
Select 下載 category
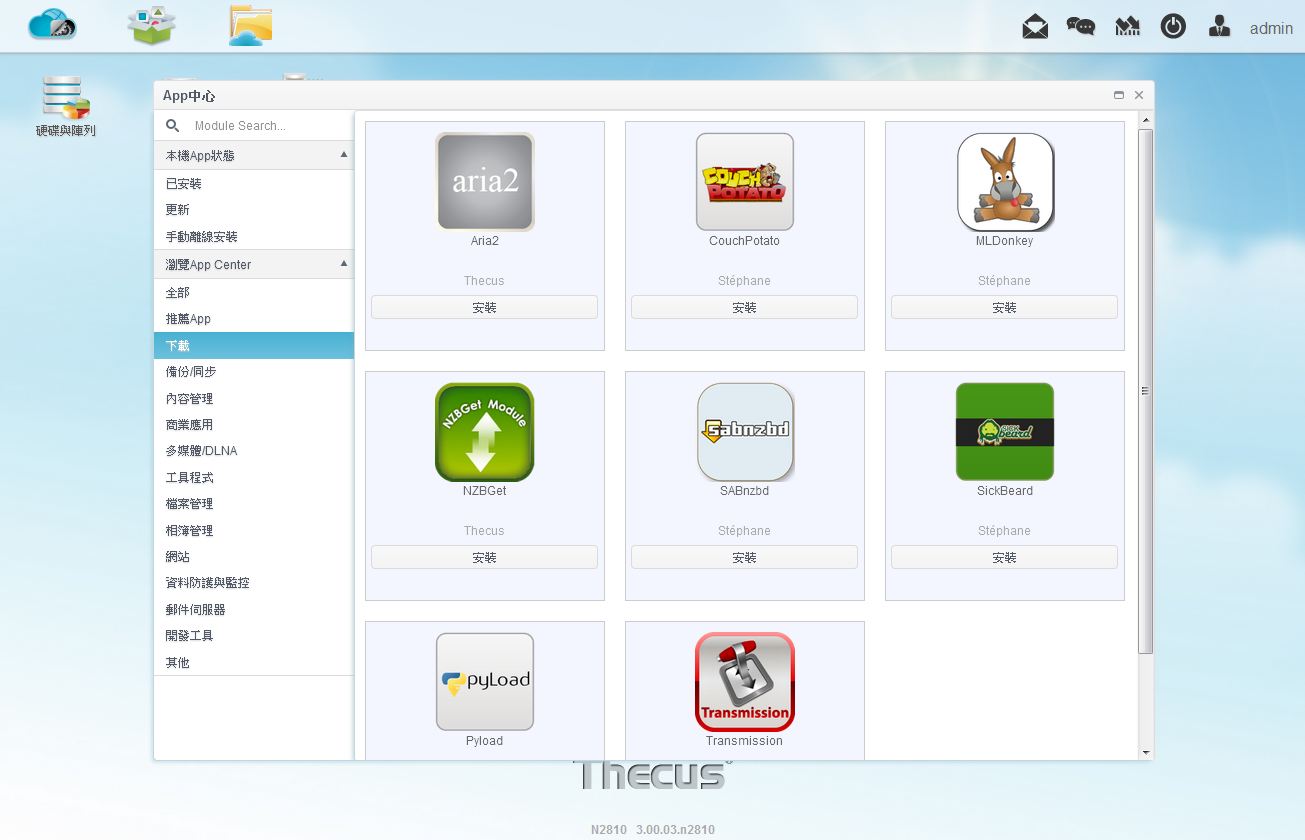[254, 345]
